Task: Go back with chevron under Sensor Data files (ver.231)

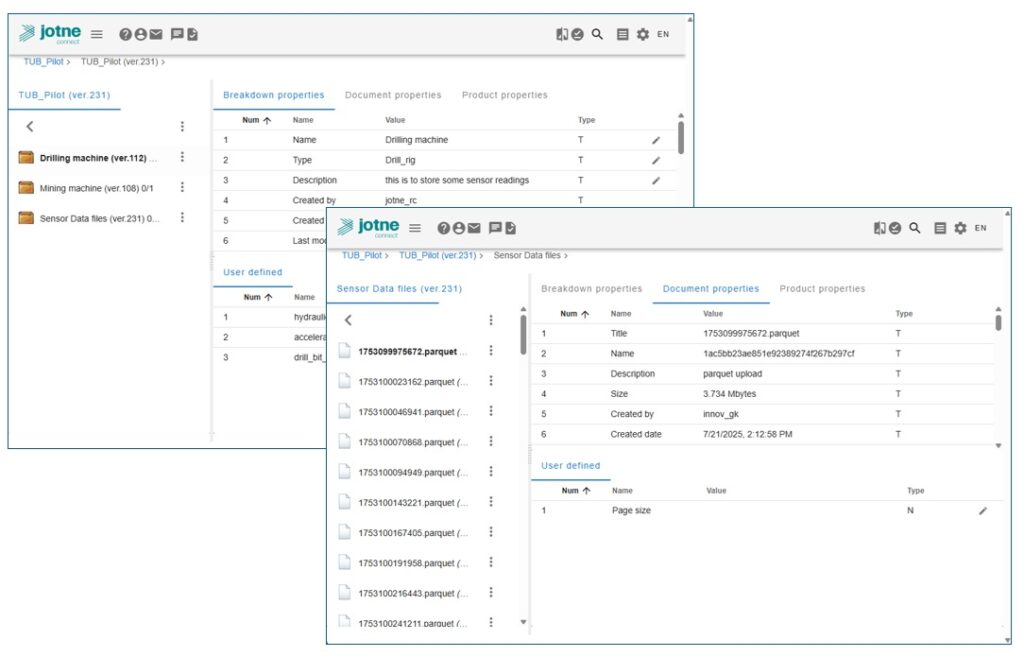Action: click(348, 321)
